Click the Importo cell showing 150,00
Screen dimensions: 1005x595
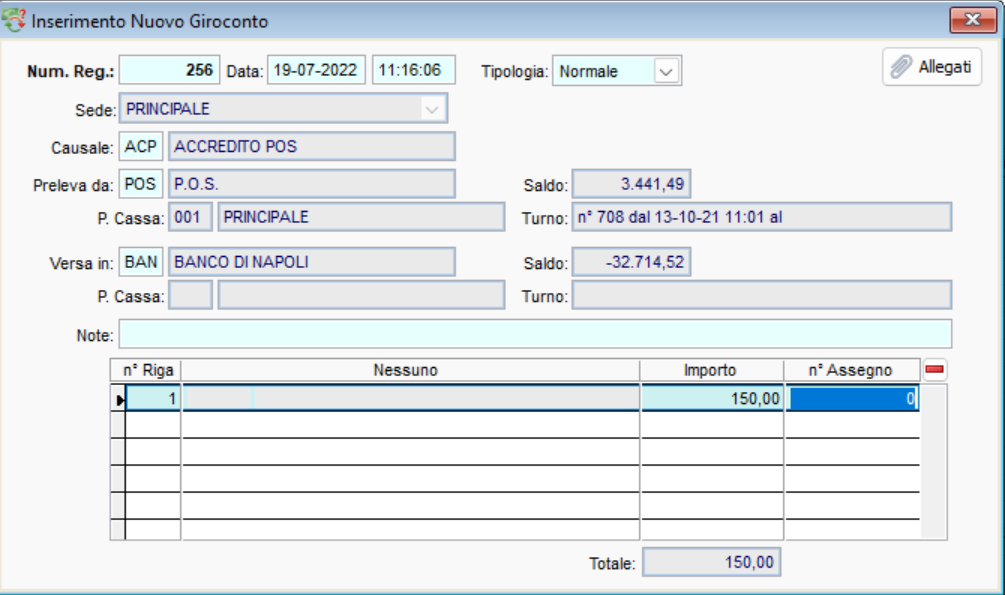tap(712, 398)
